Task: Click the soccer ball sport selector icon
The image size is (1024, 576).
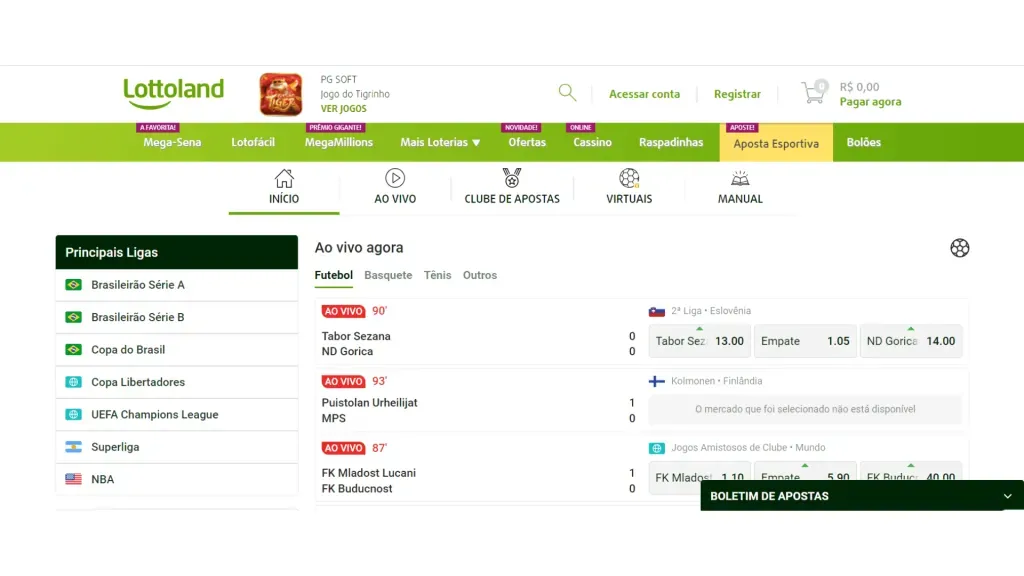Action: pos(960,248)
